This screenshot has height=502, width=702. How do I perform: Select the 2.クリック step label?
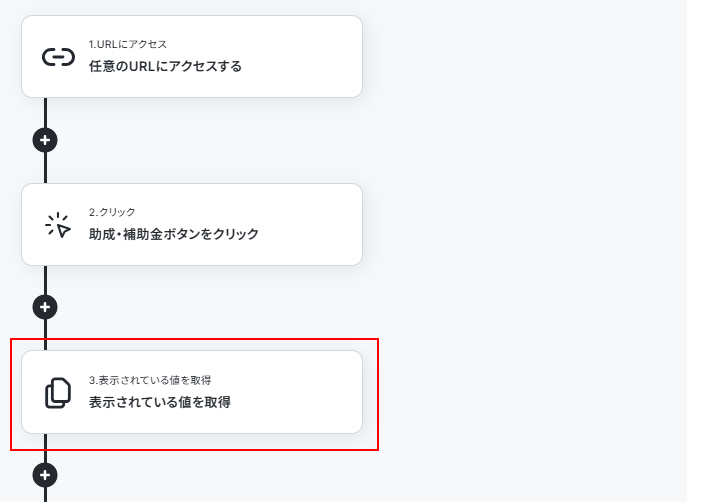[112, 212]
